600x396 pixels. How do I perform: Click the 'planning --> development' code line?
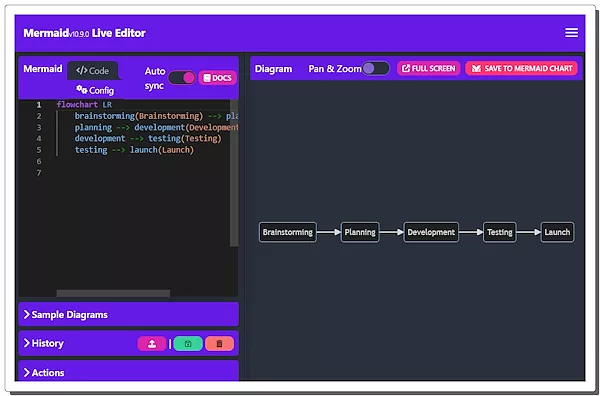(156, 127)
